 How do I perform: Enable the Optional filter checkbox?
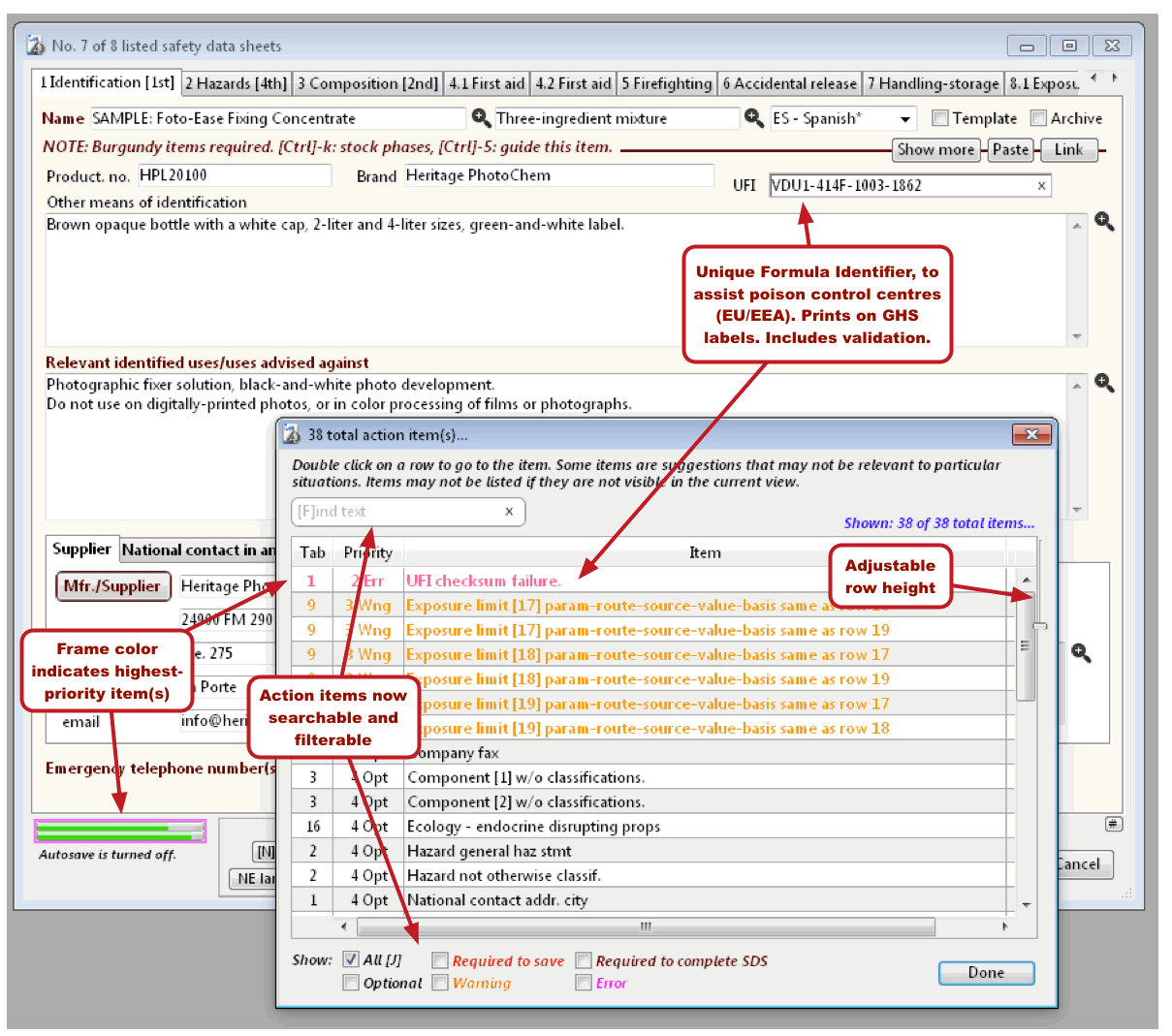coord(351,983)
